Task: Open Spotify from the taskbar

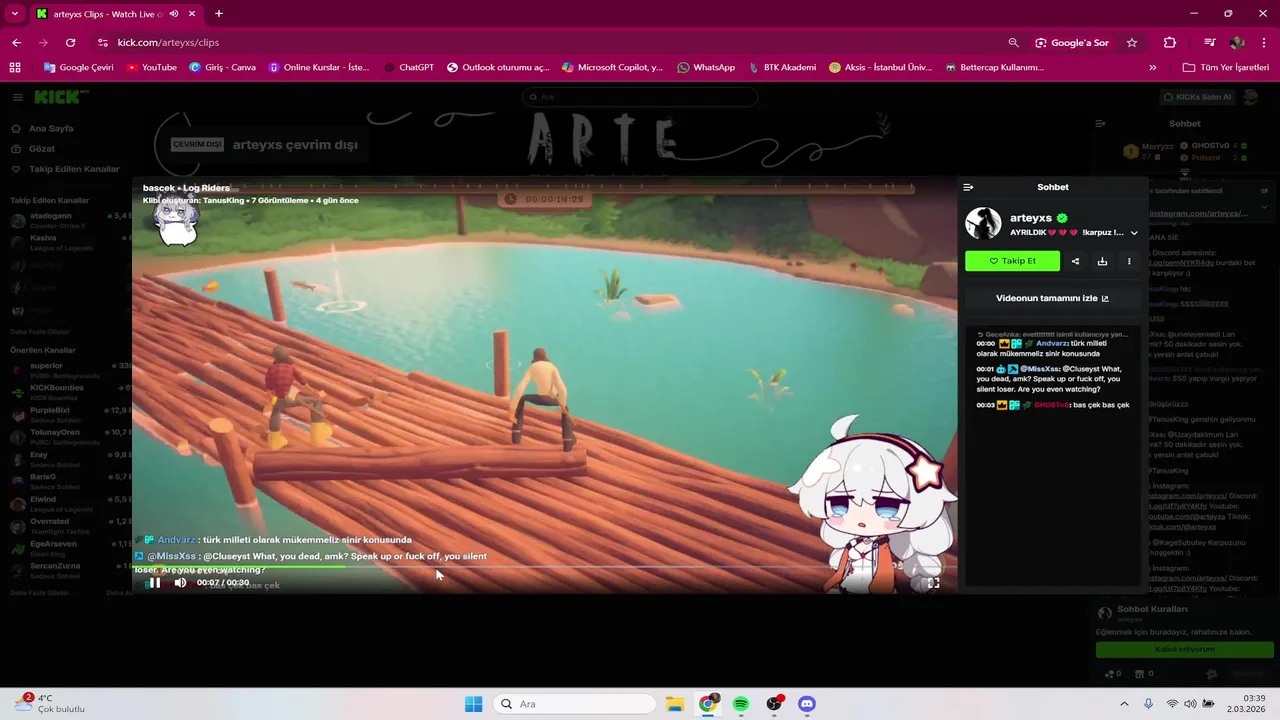Action: coord(741,704)
